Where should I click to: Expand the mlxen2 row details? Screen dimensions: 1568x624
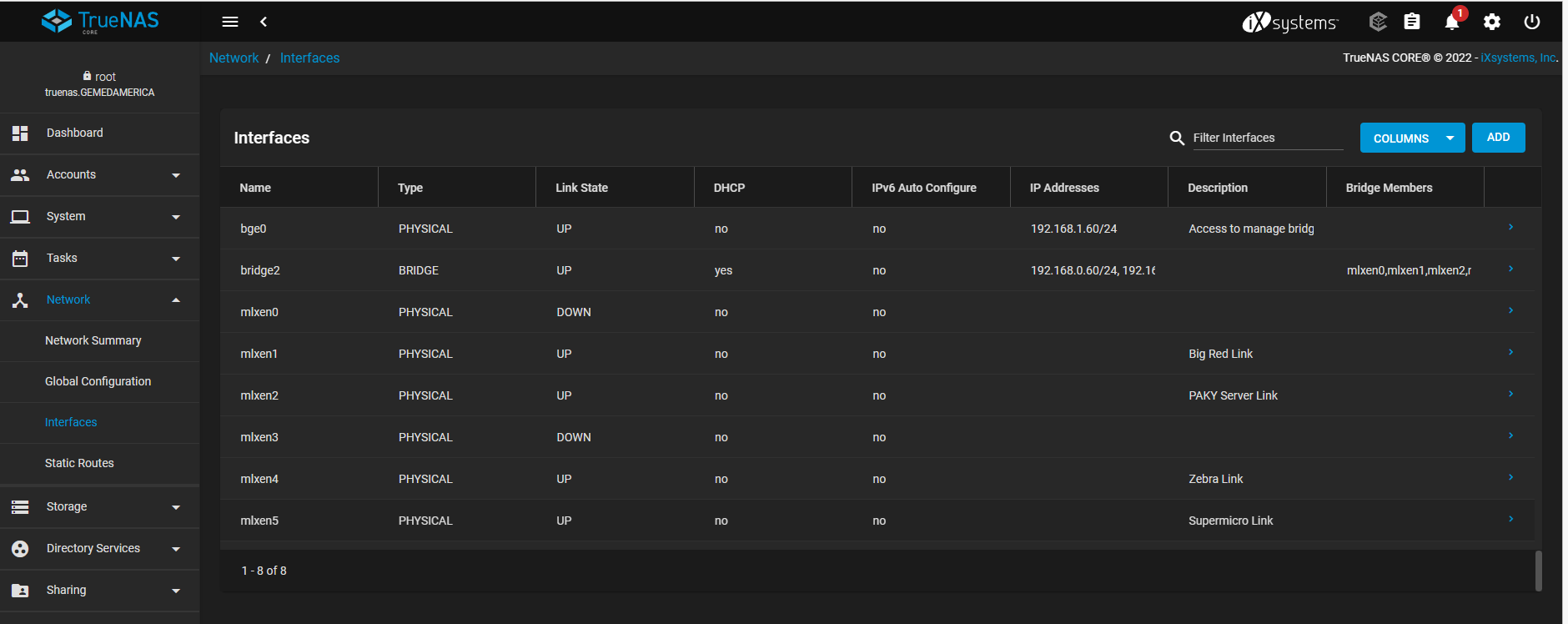[1510, 394]
